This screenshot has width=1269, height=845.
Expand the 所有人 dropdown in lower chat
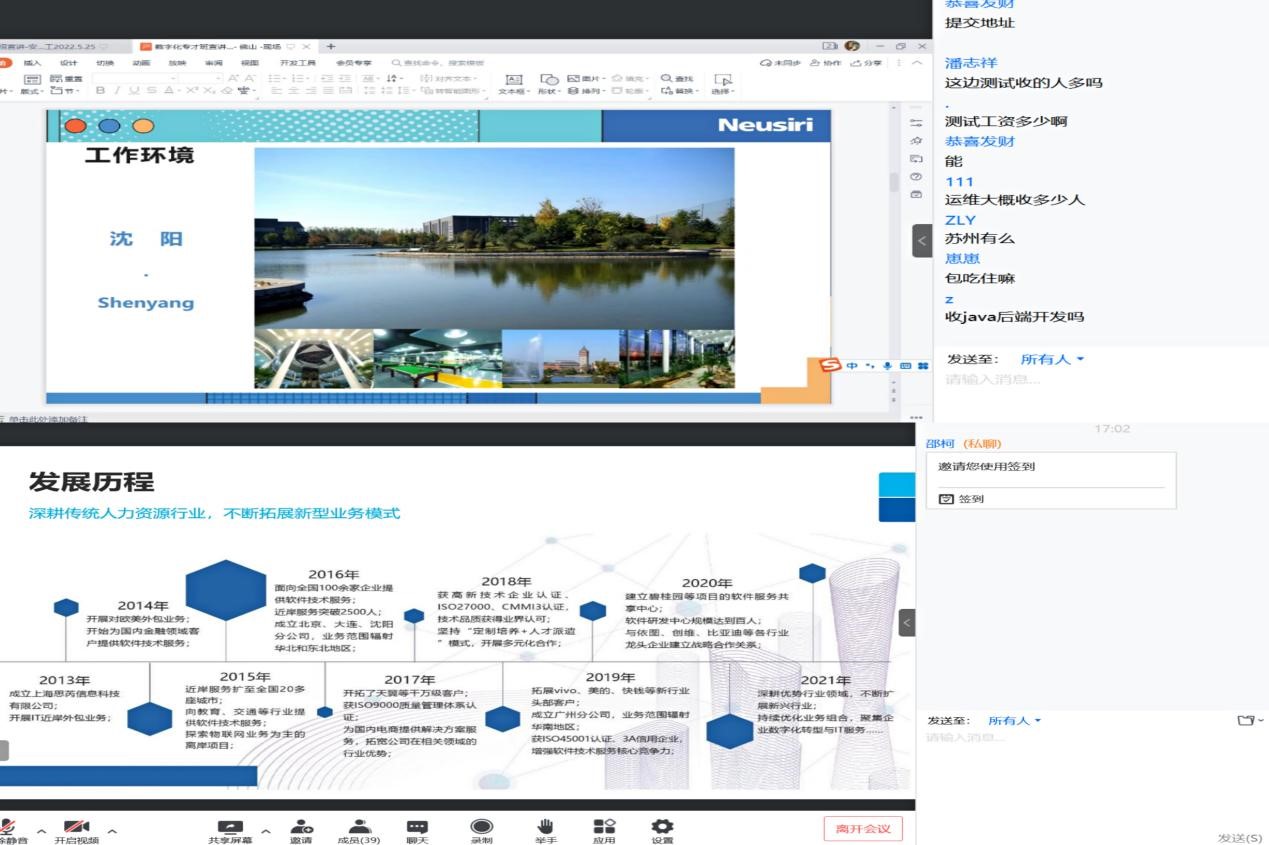[1014, 720]
